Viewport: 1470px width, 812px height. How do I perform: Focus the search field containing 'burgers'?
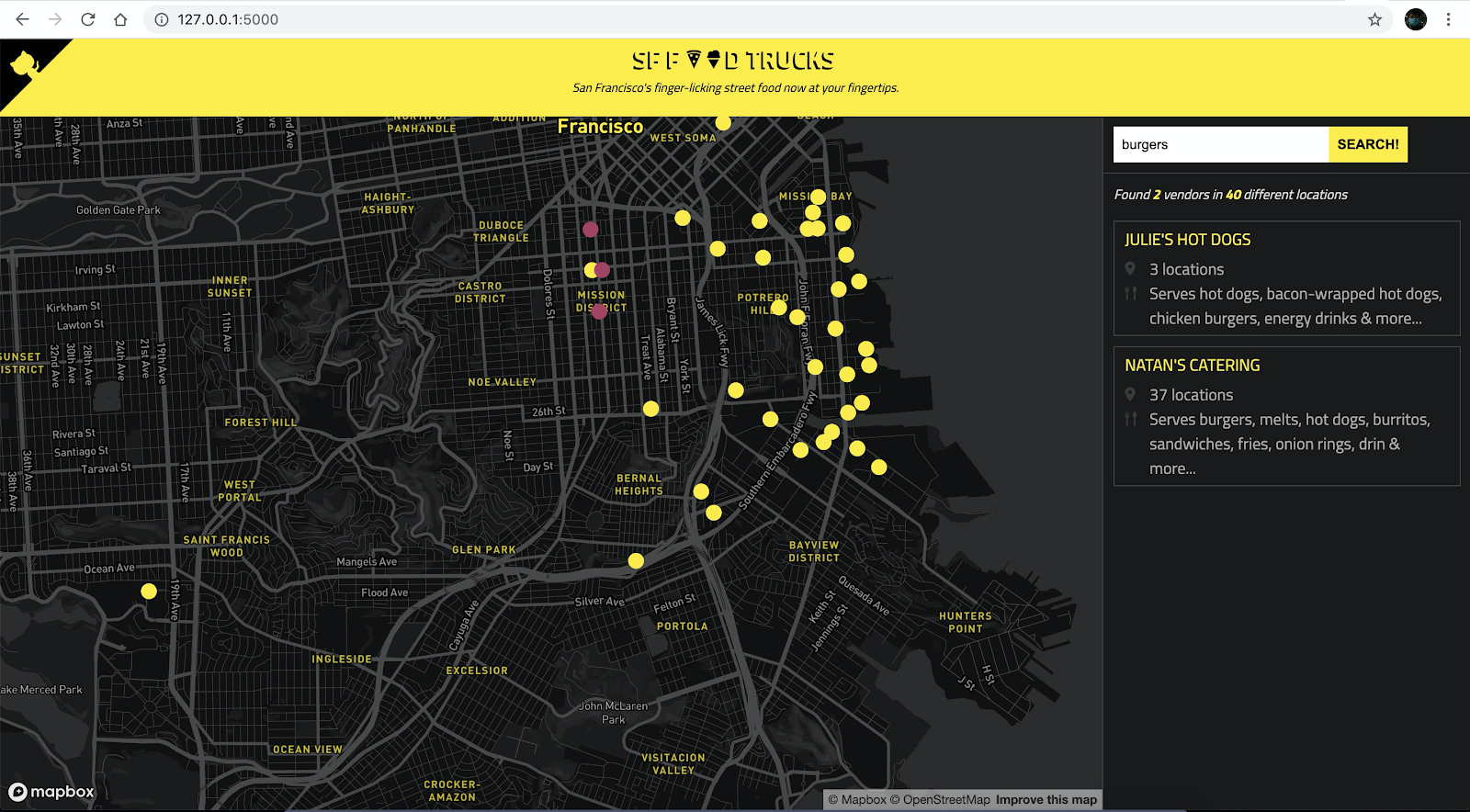coord(1221,144)
